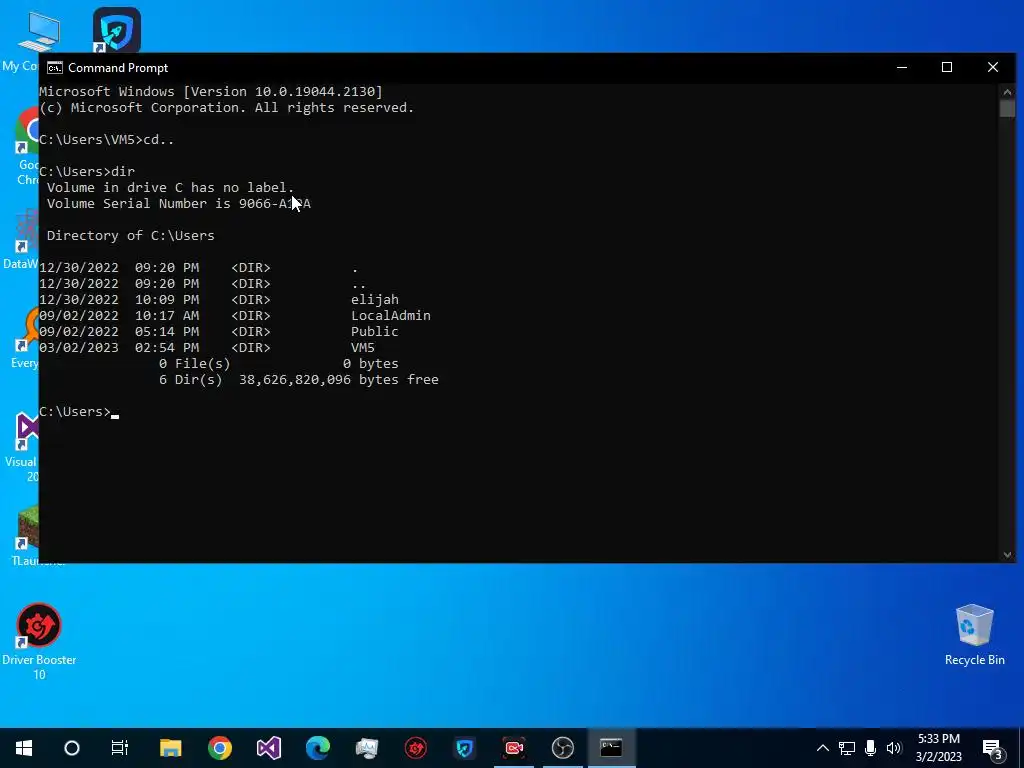Open the volume control tray icon

point(894,748)
